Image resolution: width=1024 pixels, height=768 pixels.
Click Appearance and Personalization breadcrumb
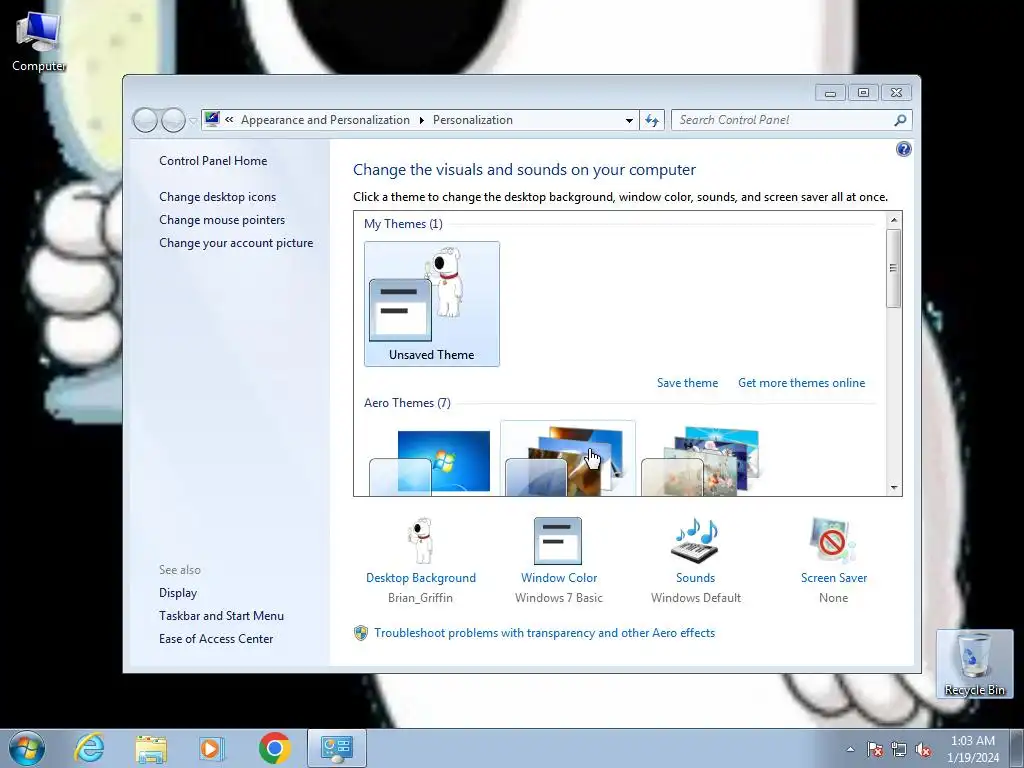325,120
